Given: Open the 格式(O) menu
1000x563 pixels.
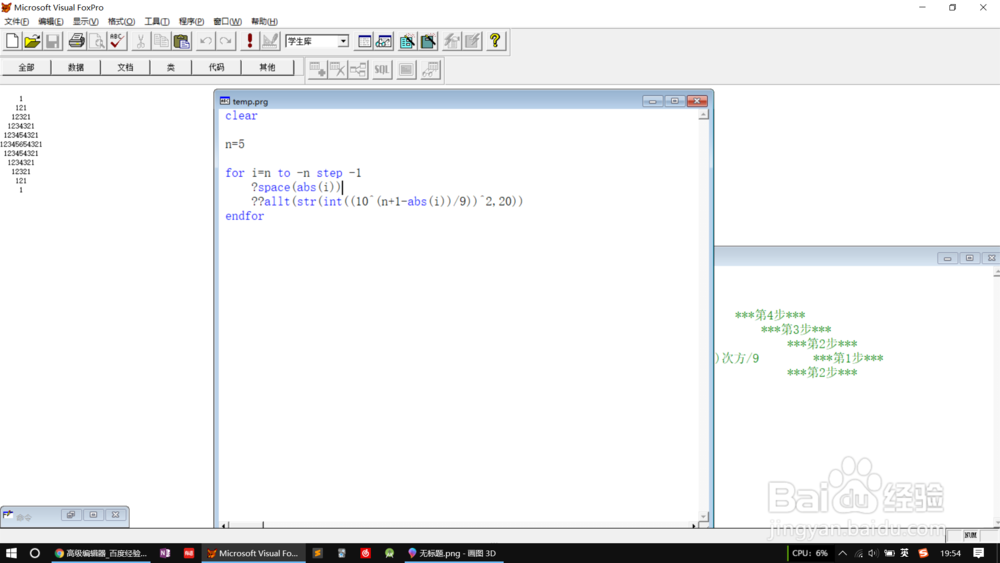Looking at the screenshot, I should click(x=121, y=21).
